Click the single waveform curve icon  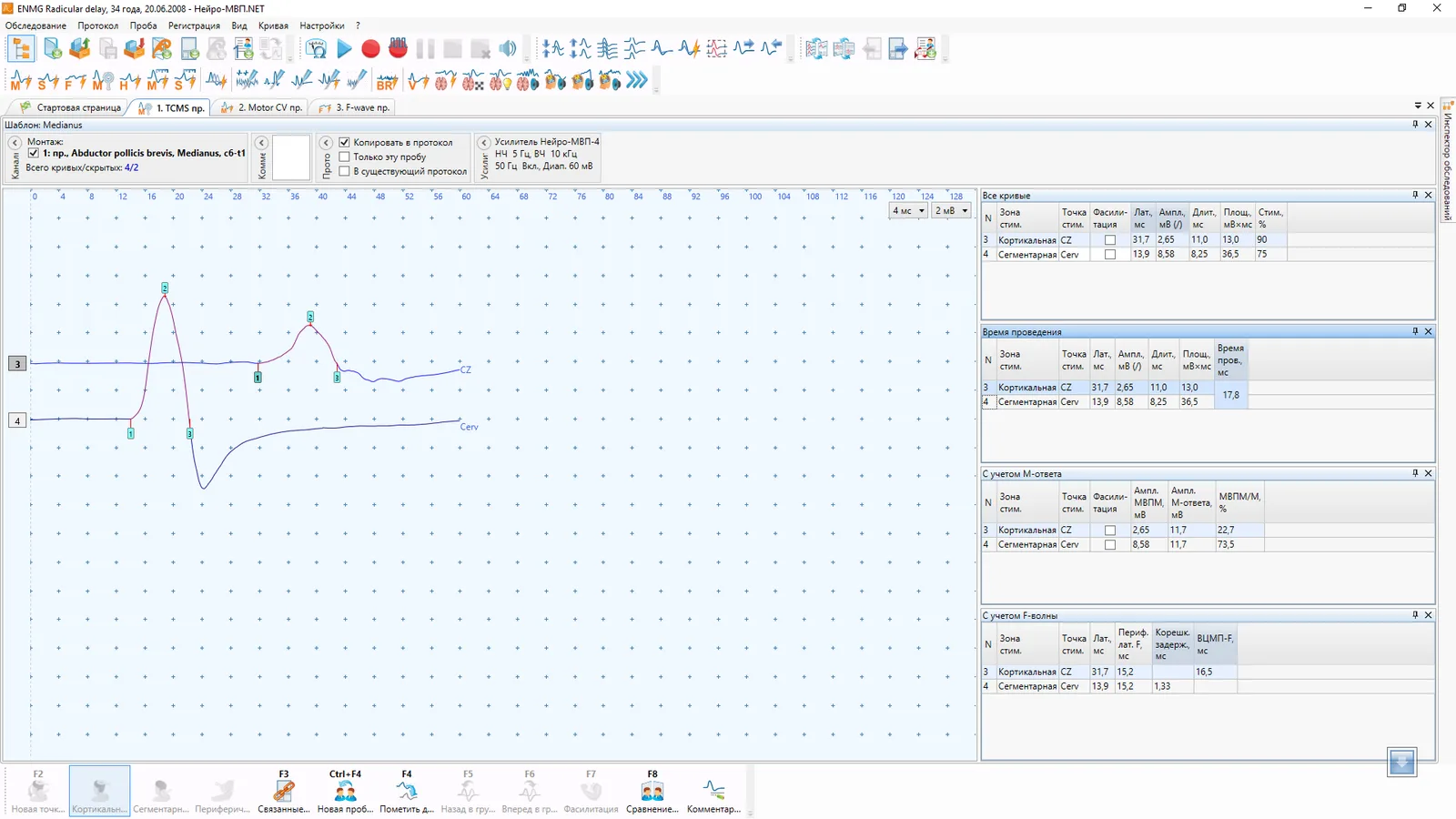pyautogui.click(x=662, y=49)
